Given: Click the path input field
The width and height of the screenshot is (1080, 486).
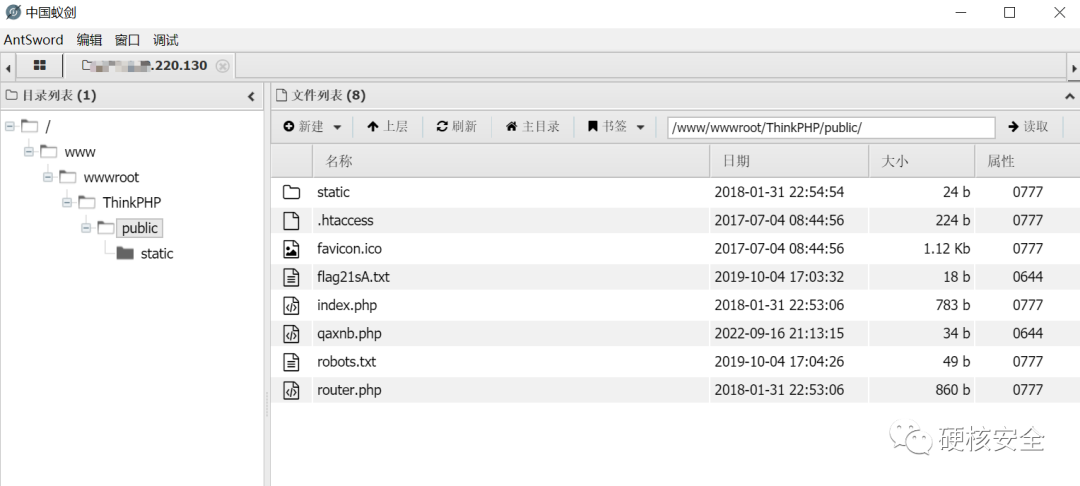Looking at the screenshot, I should tap(831, 127).
